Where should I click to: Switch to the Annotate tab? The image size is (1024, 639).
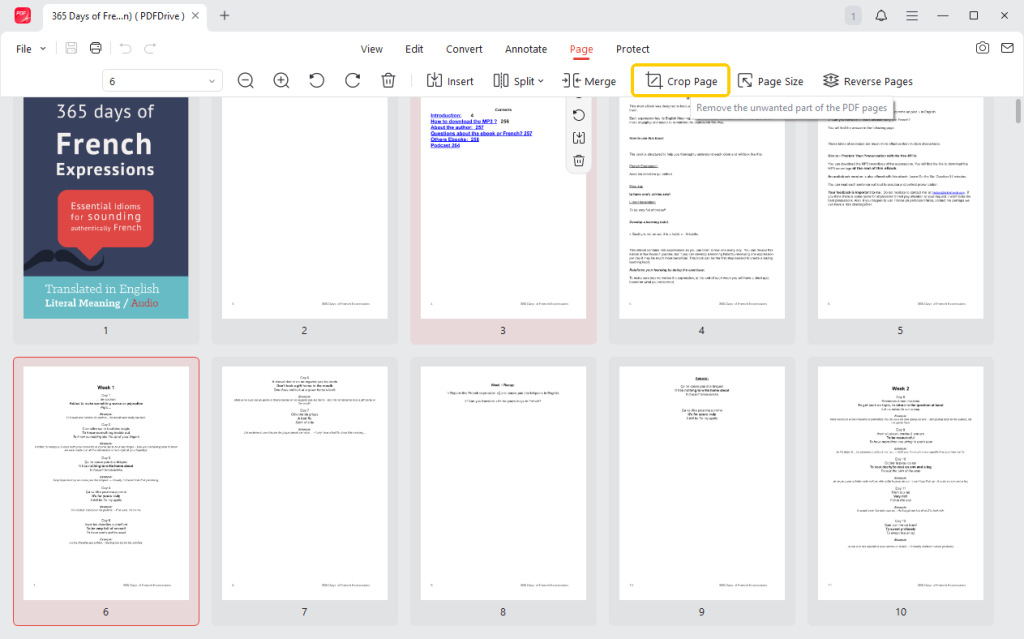526,49
